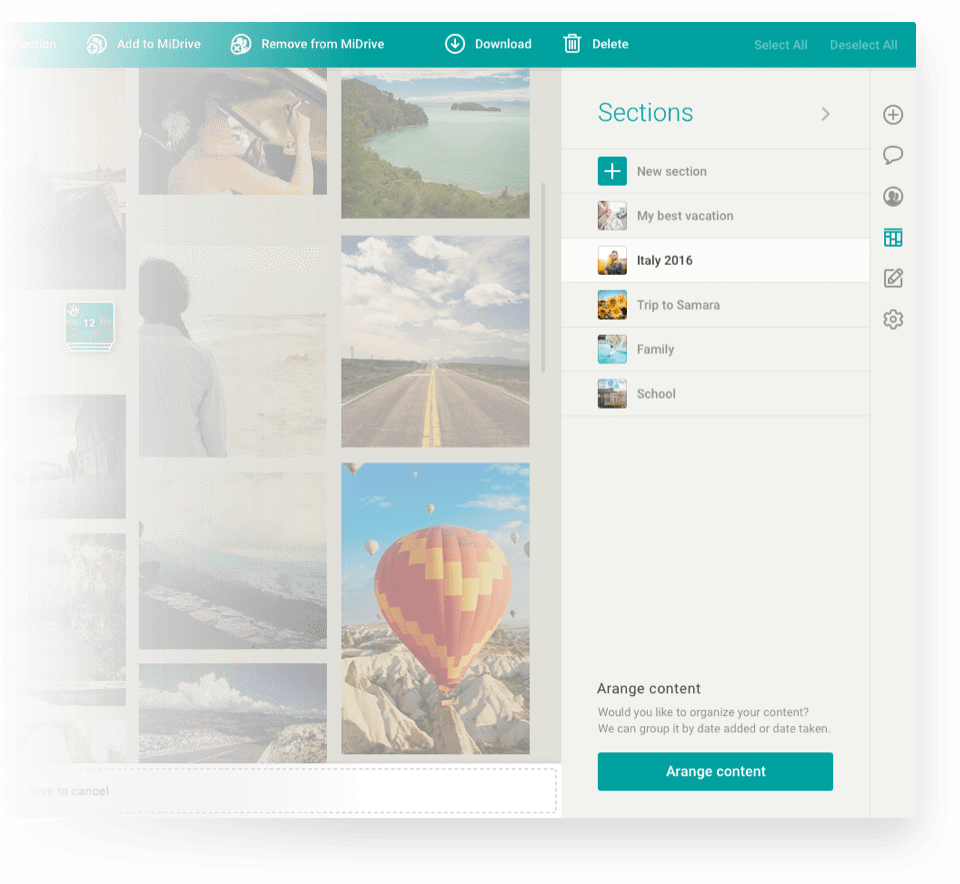Image resolution: width=960 pixels, height=884 pixels.
Task: Click Deselect All in the toolbar
Action: click(x=863, y=45)
